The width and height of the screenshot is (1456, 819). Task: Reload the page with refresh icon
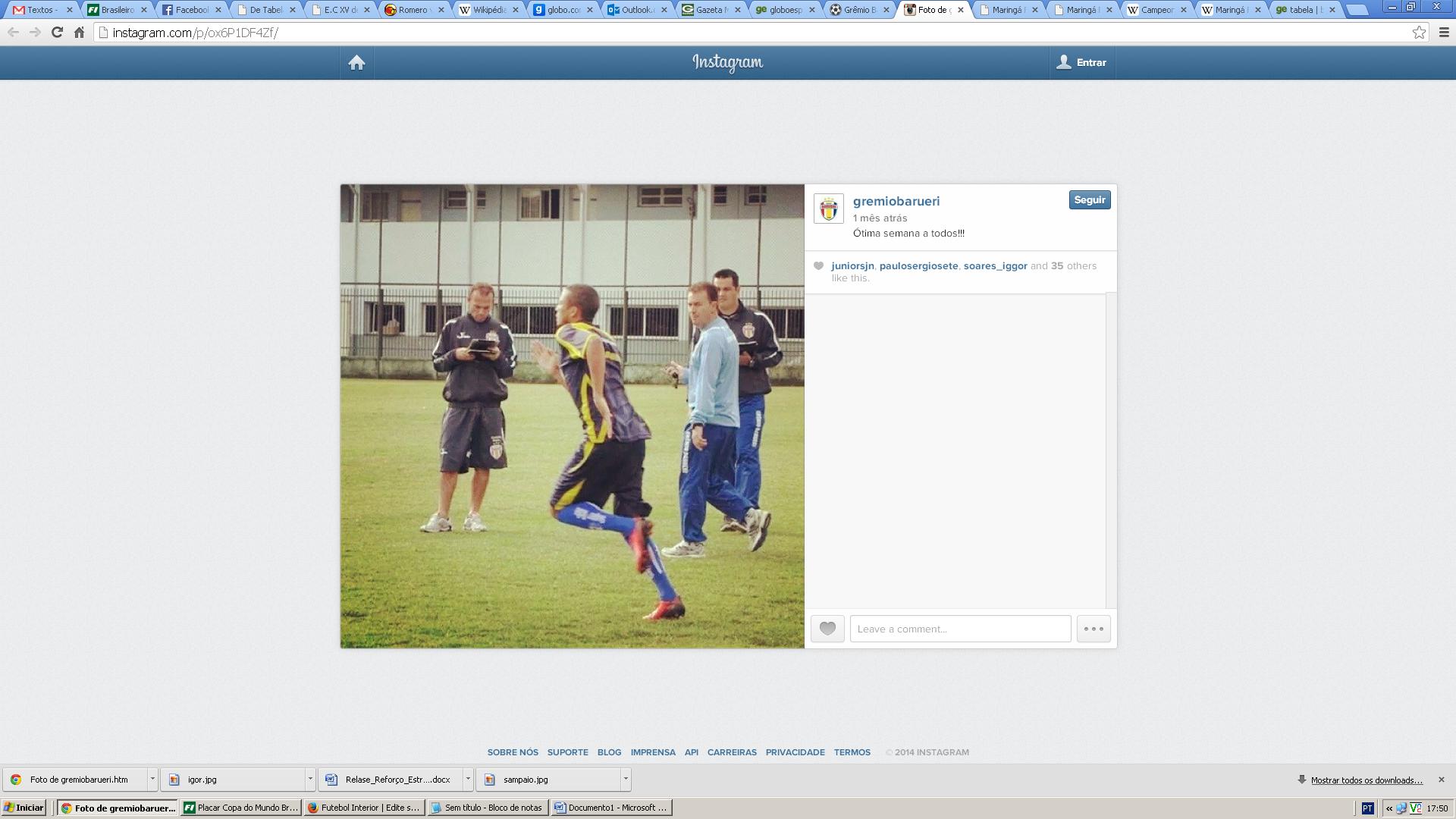tap(57, 33)
